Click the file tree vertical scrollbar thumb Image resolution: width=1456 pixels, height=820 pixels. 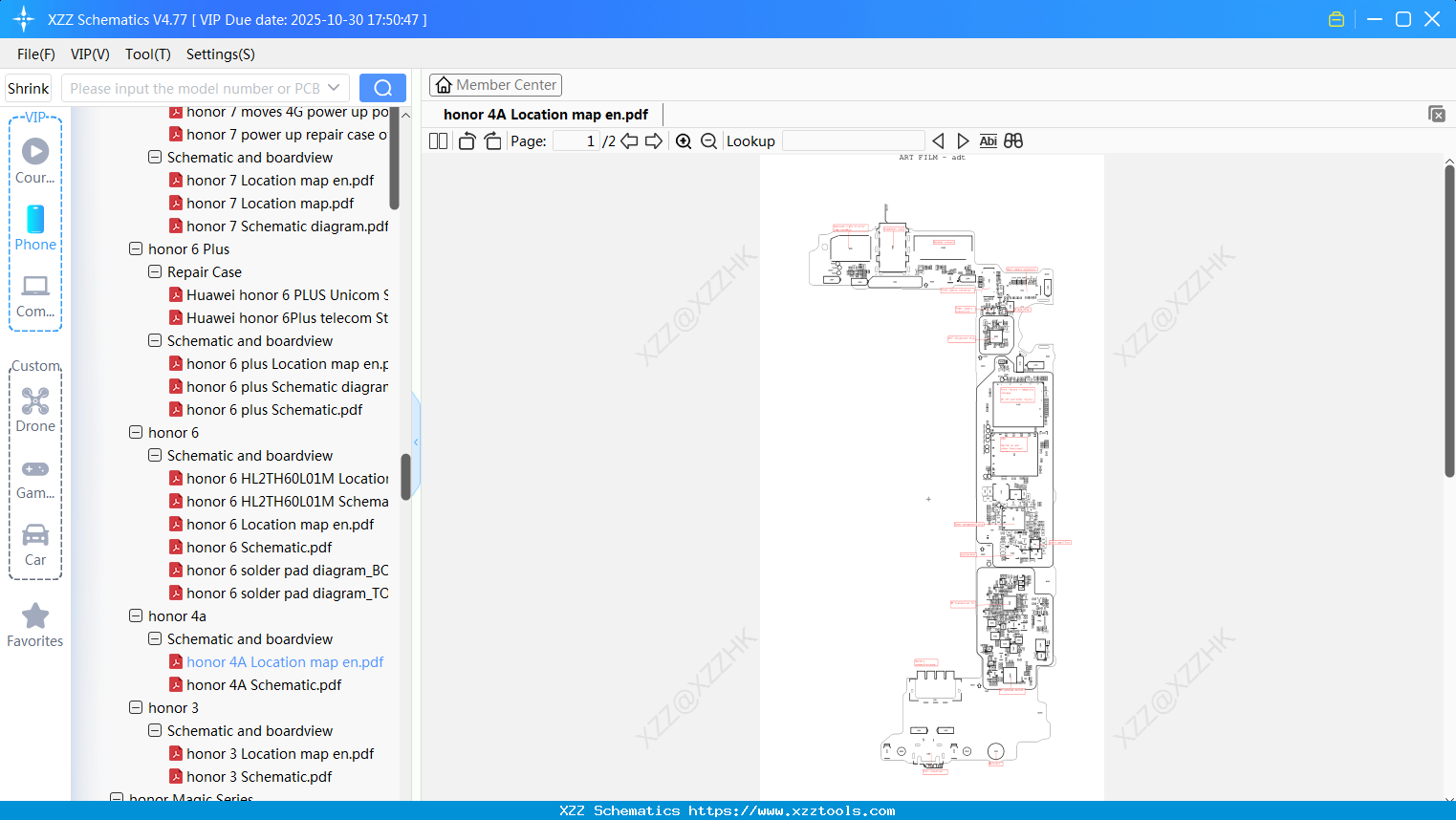click(405, 476)
